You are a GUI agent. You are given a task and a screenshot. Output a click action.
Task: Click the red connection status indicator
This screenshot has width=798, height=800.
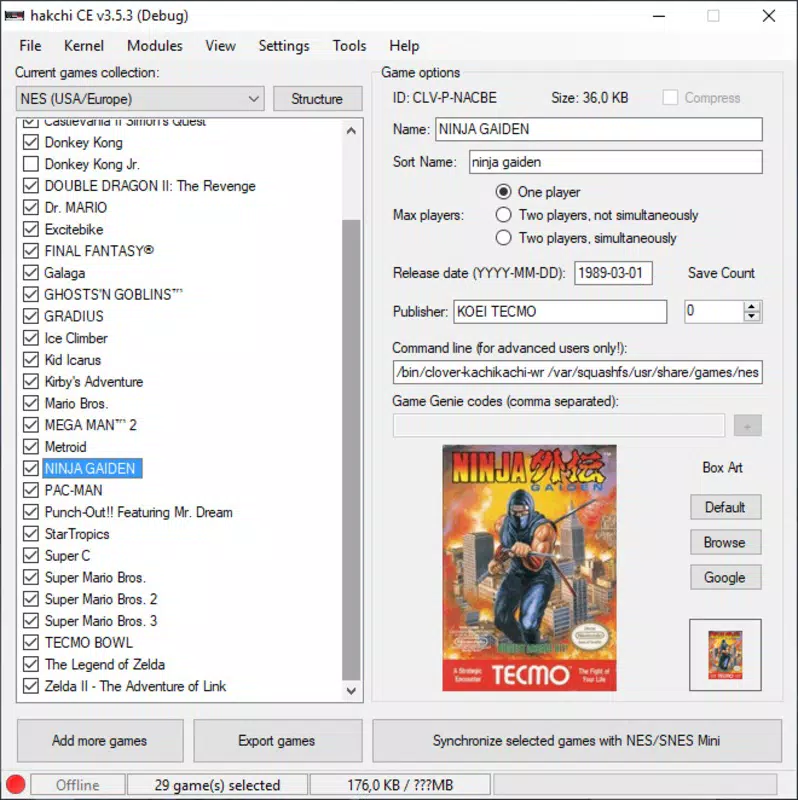pyautogui.click(x=16, y=785)
